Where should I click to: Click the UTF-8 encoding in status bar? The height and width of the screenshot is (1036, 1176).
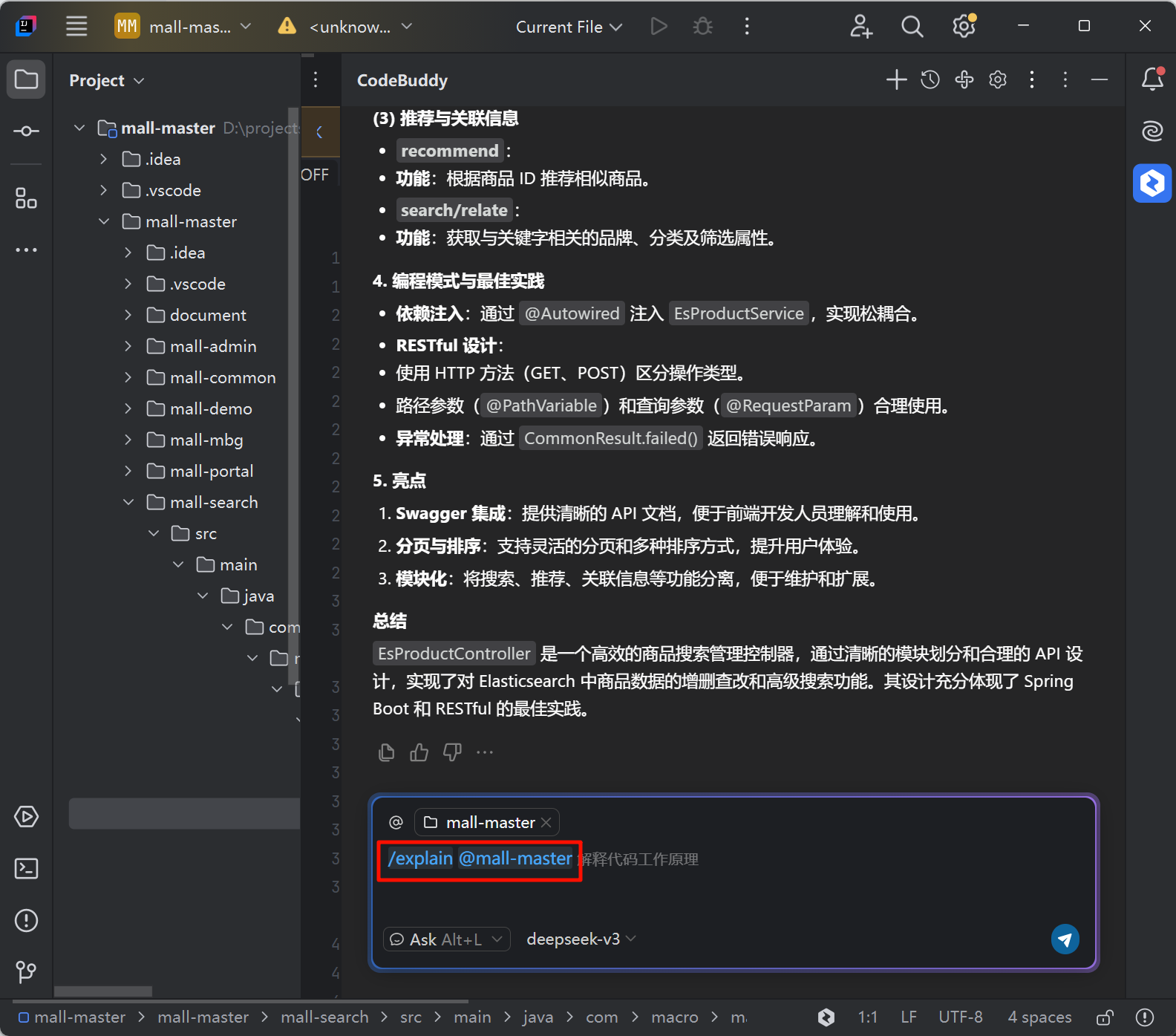(960, 1017)
